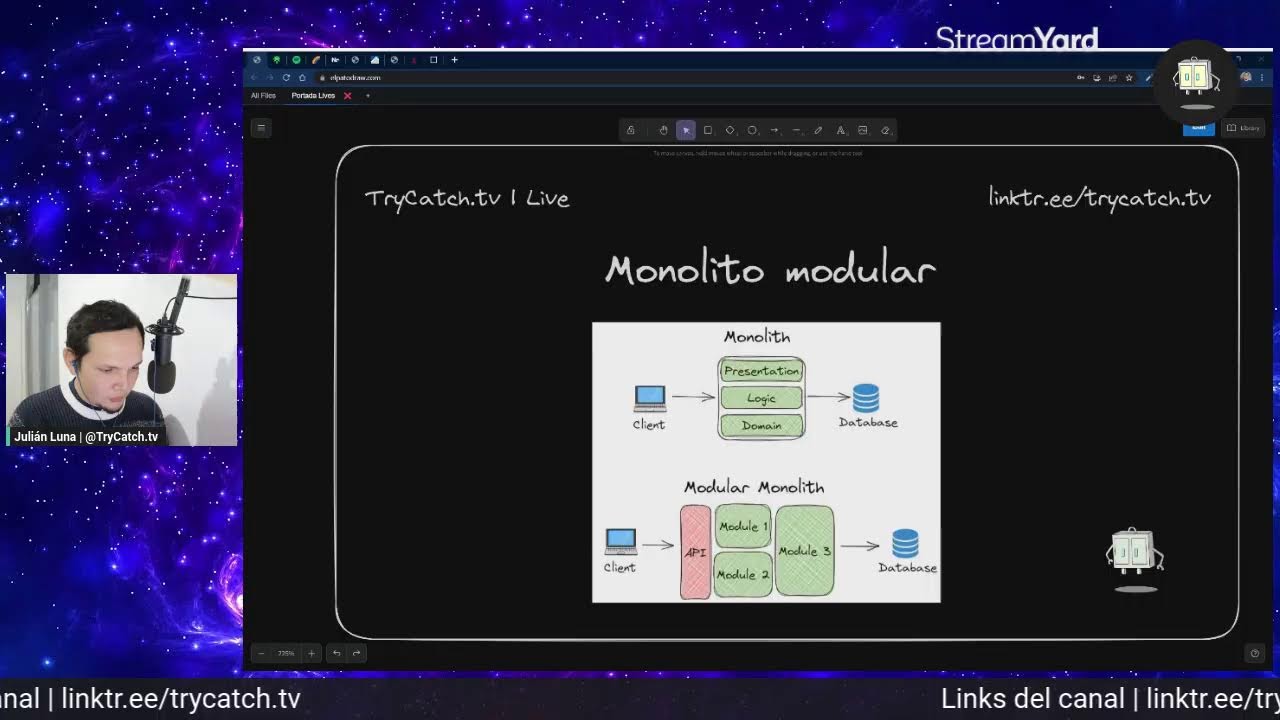Select the Ellipse shape tool
Screen dimensions: 1280x720
pos(752,130)
